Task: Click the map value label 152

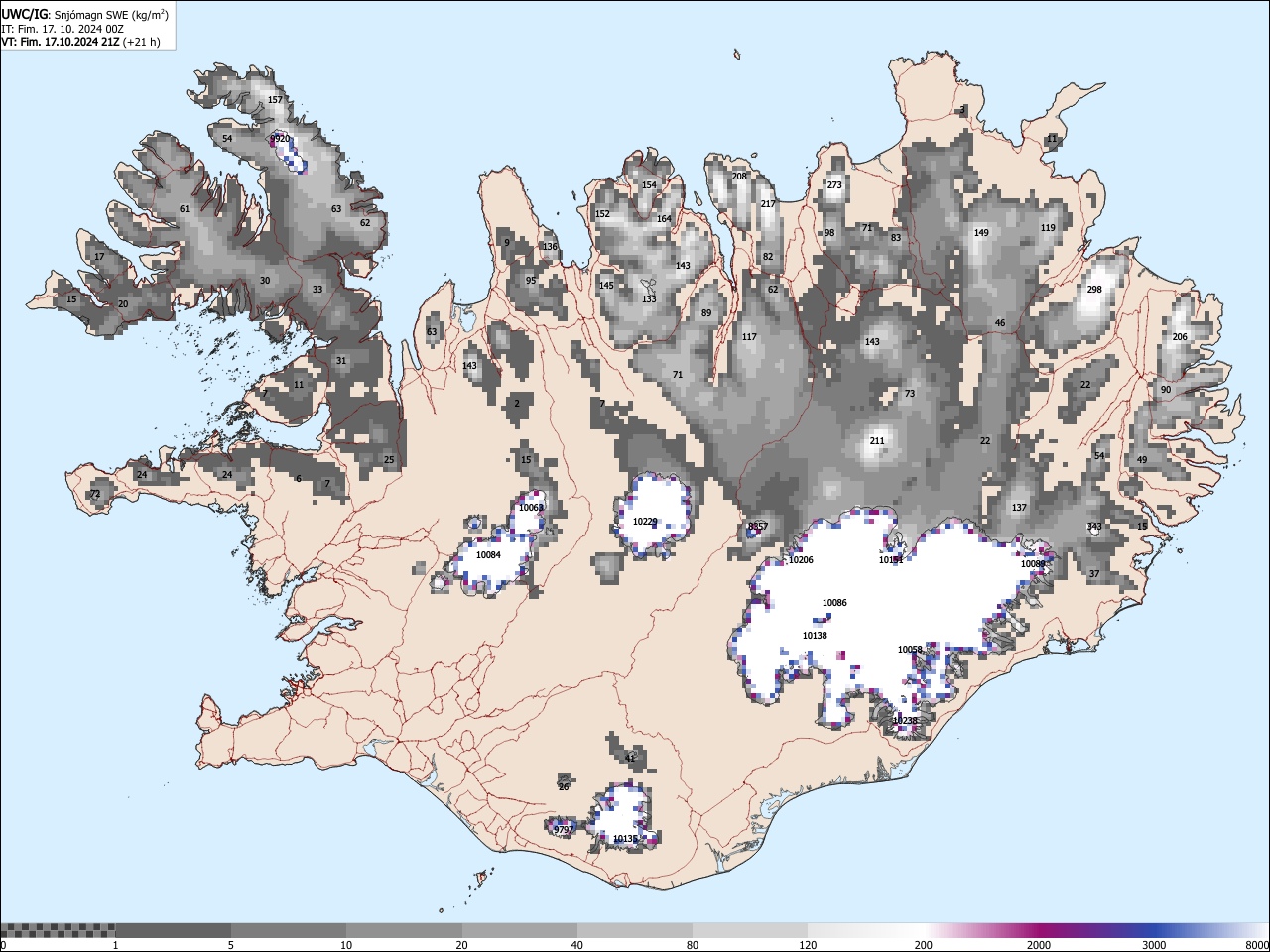Action: (x=602, y=214)
